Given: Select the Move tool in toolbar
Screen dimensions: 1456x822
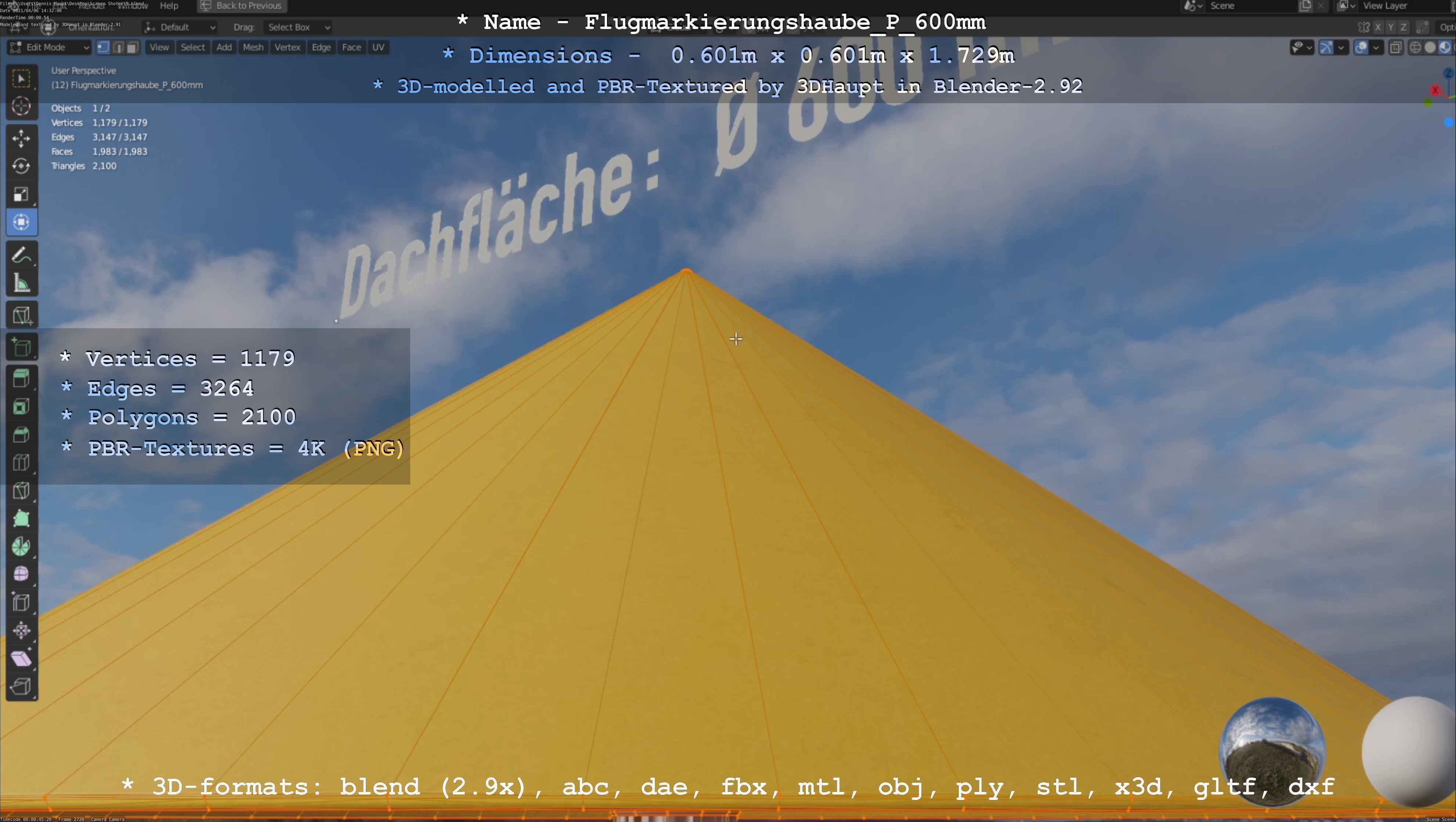Looking at the screenshot, I should pyautogui.click(x=21, y=138).
